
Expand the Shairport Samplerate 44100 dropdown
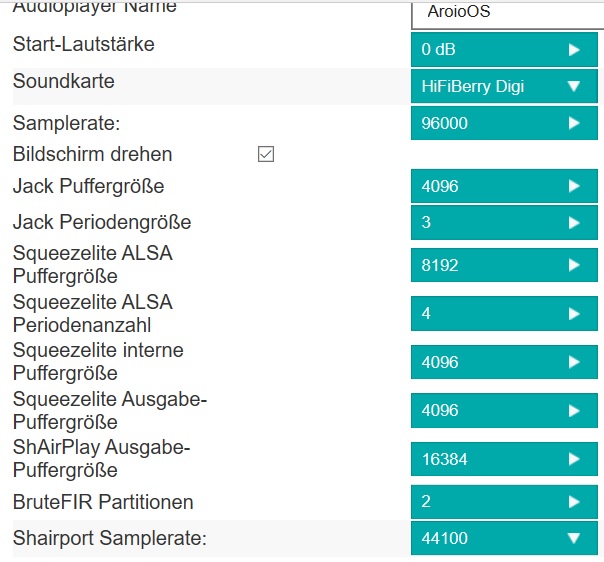(506, 538)
